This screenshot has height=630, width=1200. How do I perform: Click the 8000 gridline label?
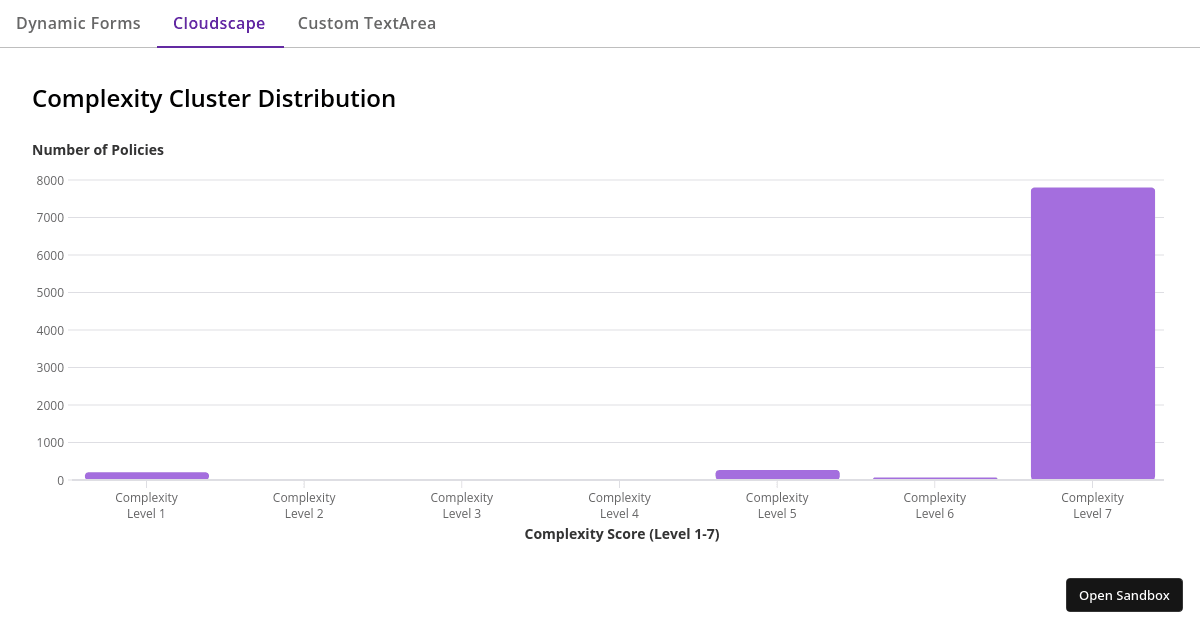(x=49, y=180)
